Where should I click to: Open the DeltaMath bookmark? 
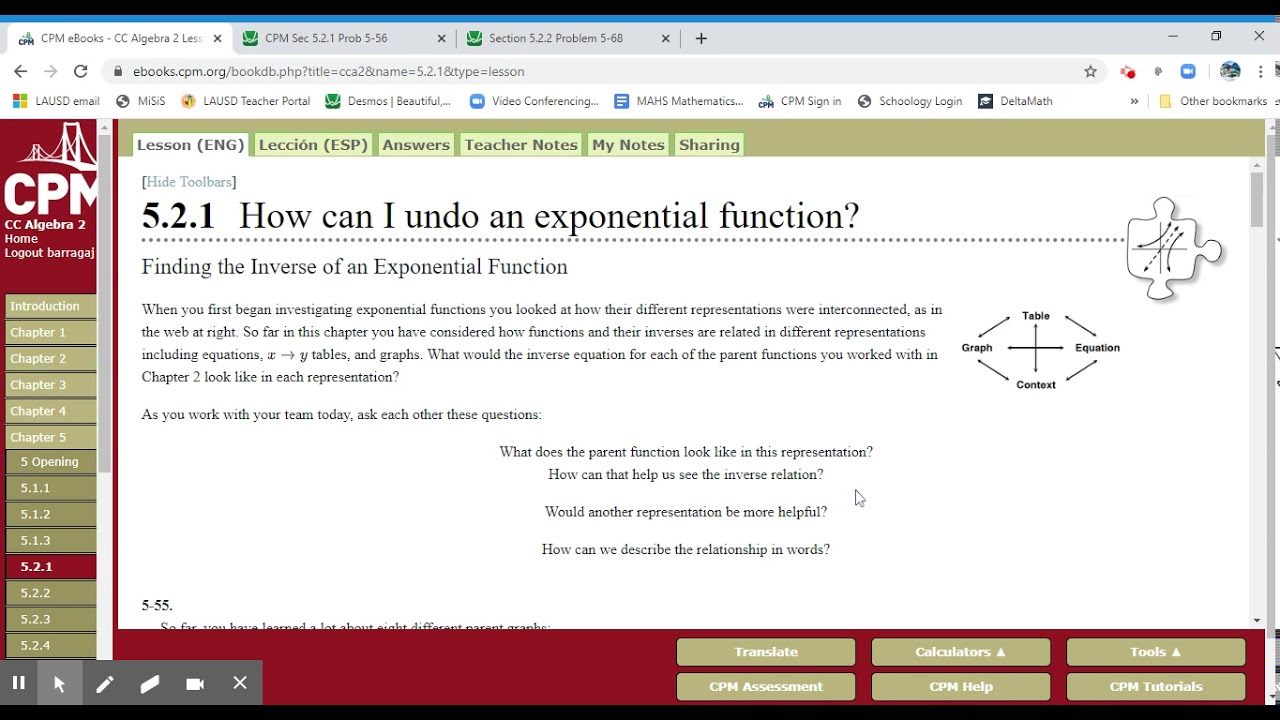coord(1015,101)
